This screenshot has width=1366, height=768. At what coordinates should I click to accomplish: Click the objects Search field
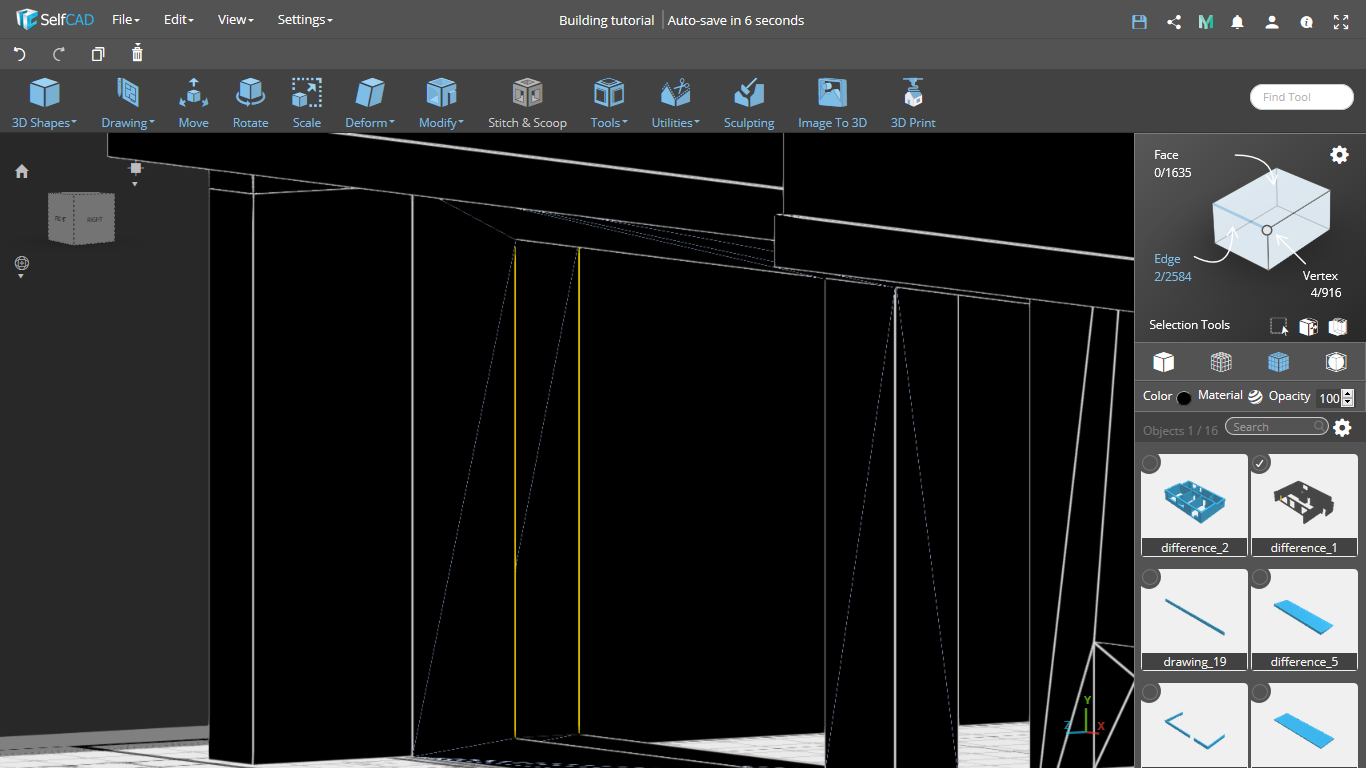click(x=1277, y=427)
